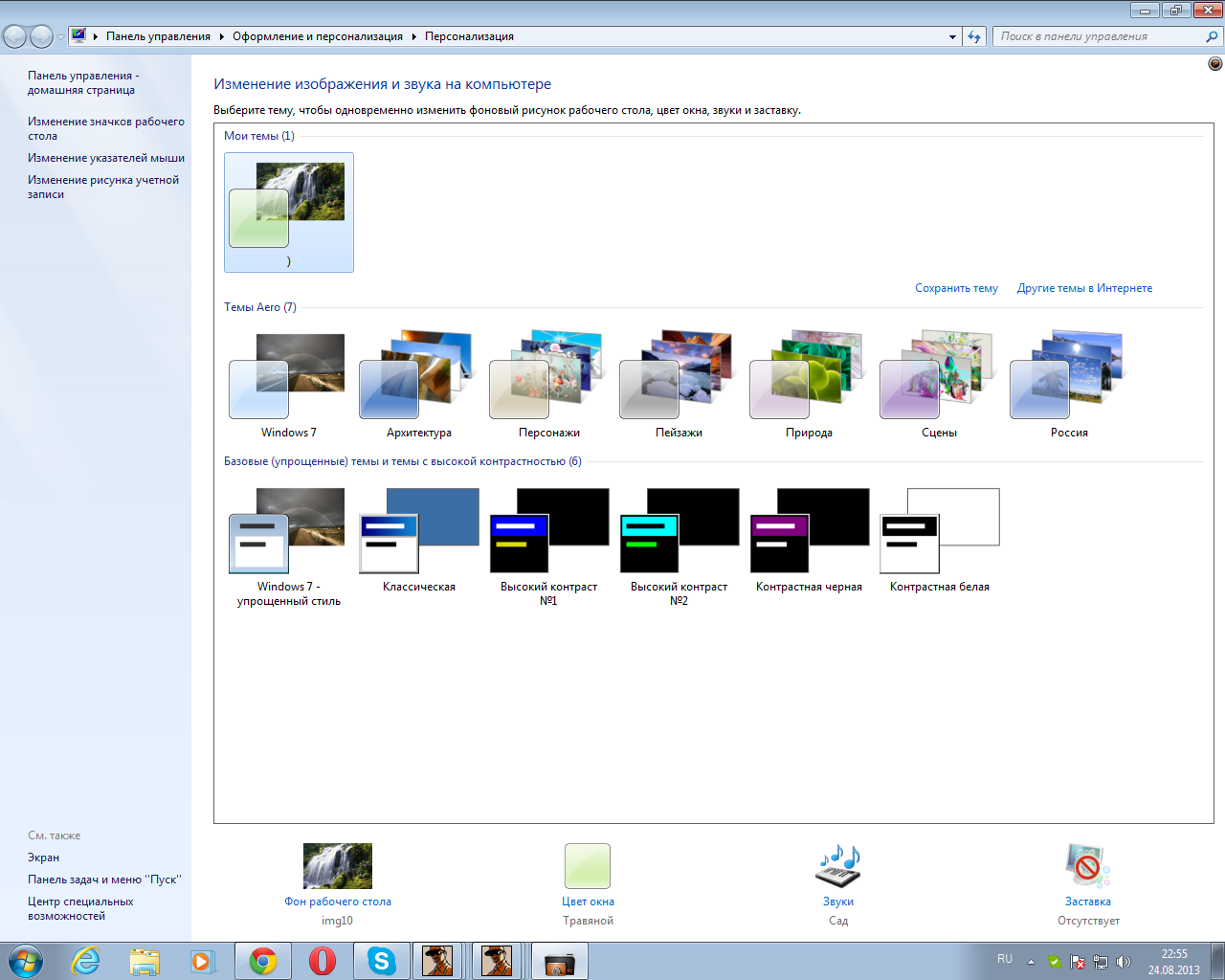This screenshot has width=1225, height=980.
Task: Open Цвет окна Травяной color swatch
Action: click(588, 866)
